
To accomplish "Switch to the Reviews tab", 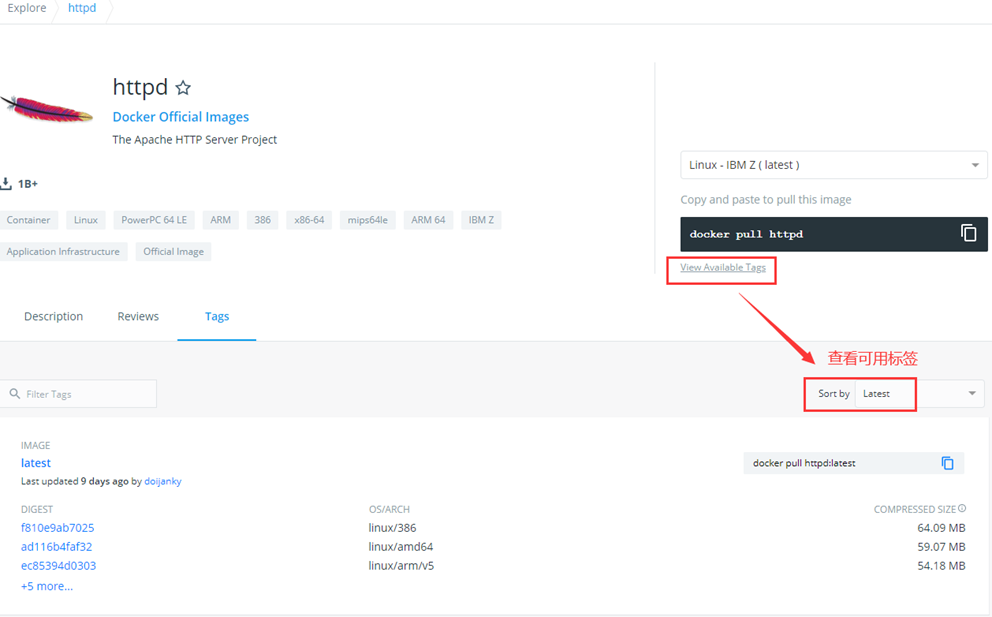I will (138, 316).
